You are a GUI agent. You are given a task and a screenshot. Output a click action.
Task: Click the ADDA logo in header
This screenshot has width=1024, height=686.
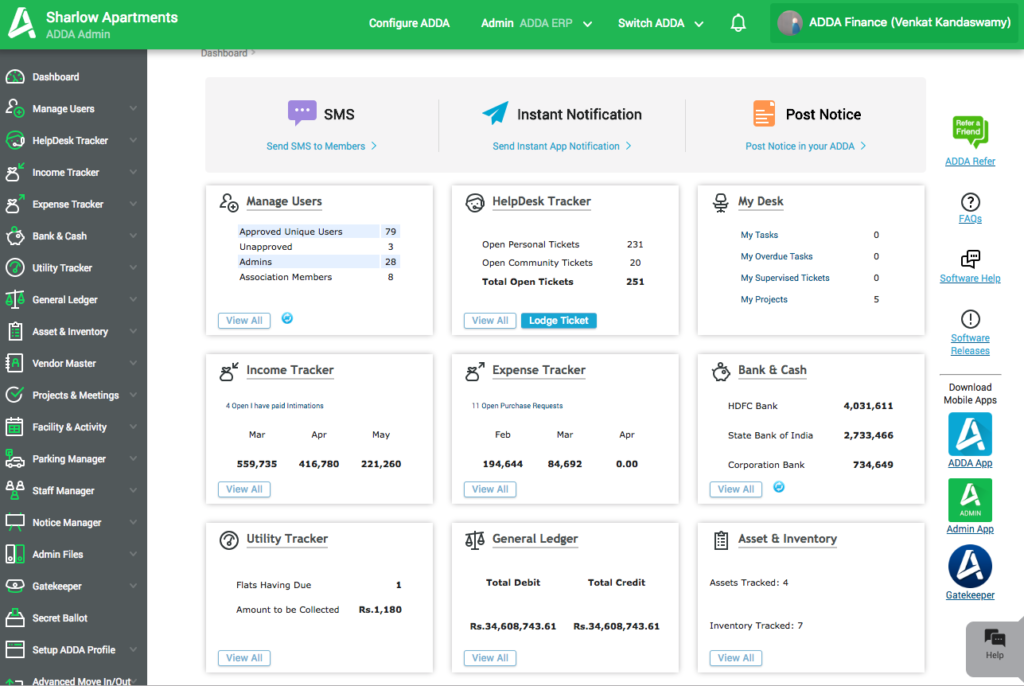(x=22, y=24)
